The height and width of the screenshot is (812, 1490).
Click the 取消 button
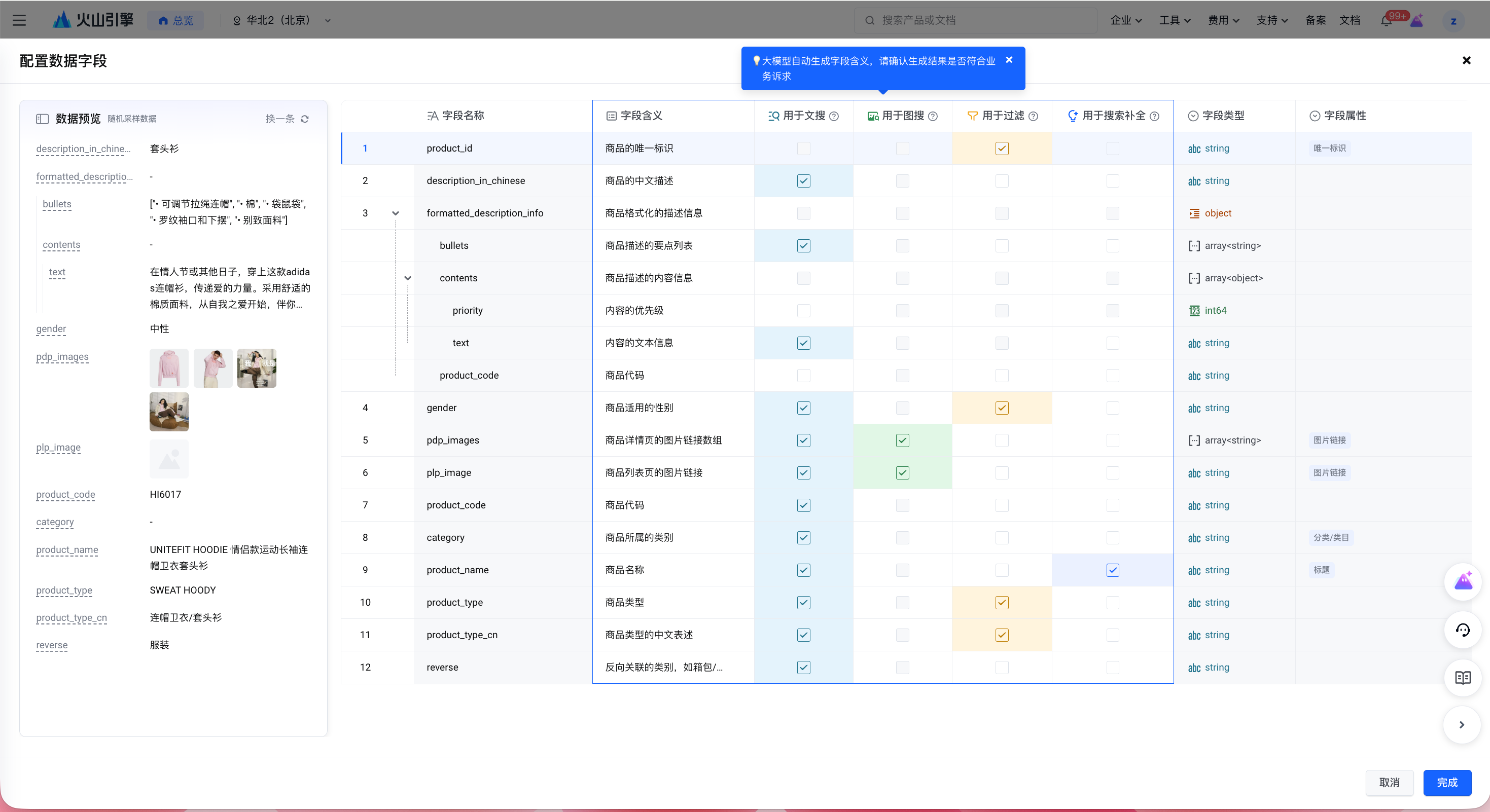[x=1390, y=783]
